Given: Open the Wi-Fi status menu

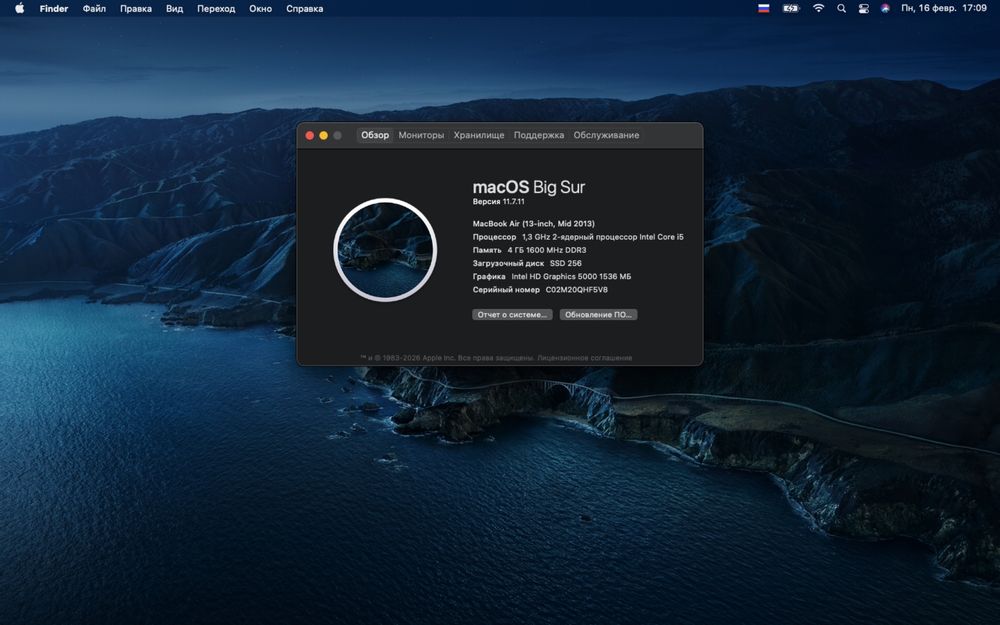Looking at the screenshot, I should (818, 8).
